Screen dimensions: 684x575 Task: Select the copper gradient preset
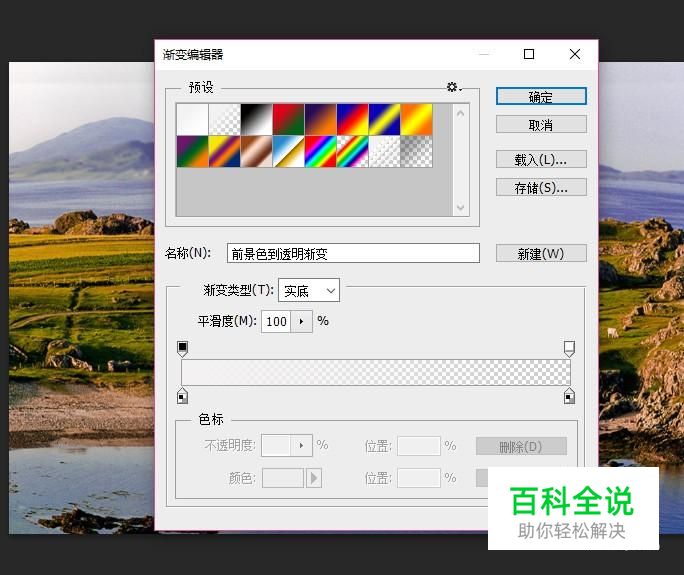256,151
